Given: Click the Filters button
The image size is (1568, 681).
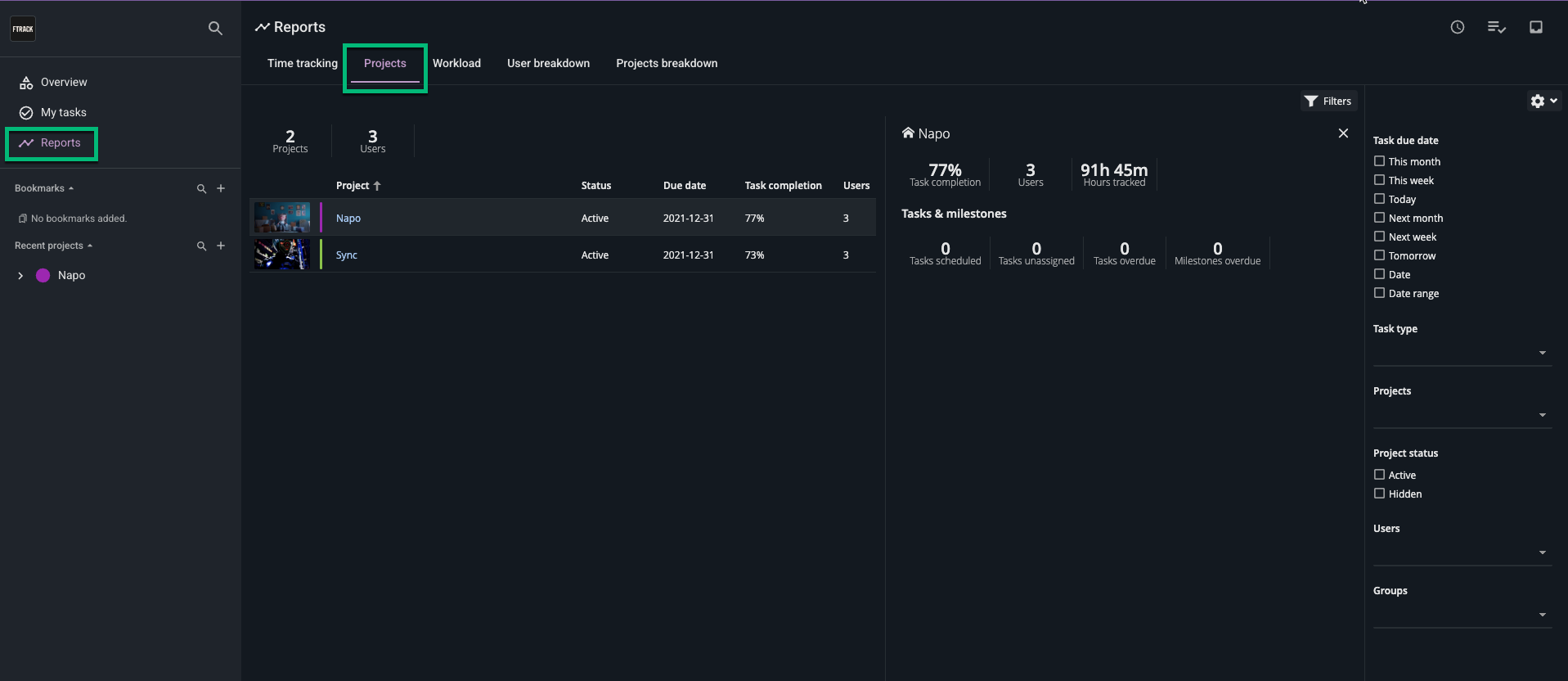Looking at the screenshot, I should click(1328, 101).
